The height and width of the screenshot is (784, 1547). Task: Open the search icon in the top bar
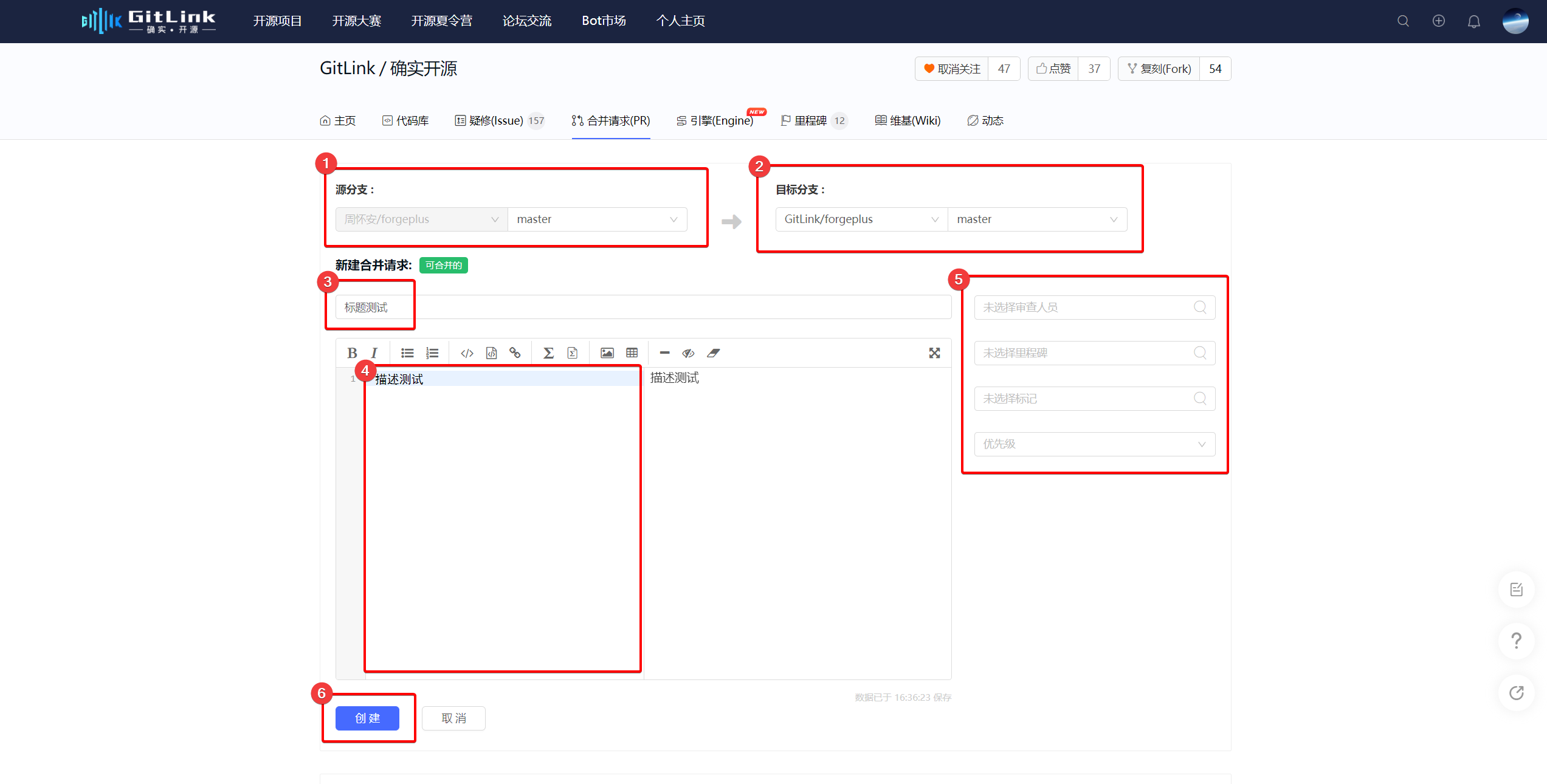pos(1404,21)
